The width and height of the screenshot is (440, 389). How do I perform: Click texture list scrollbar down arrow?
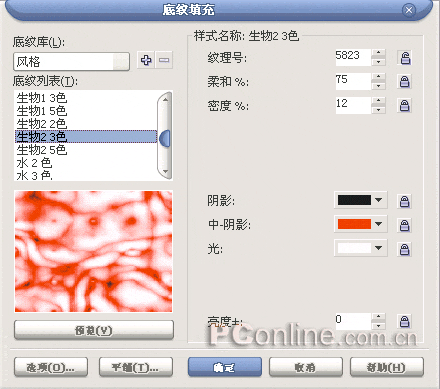point(165,172)
